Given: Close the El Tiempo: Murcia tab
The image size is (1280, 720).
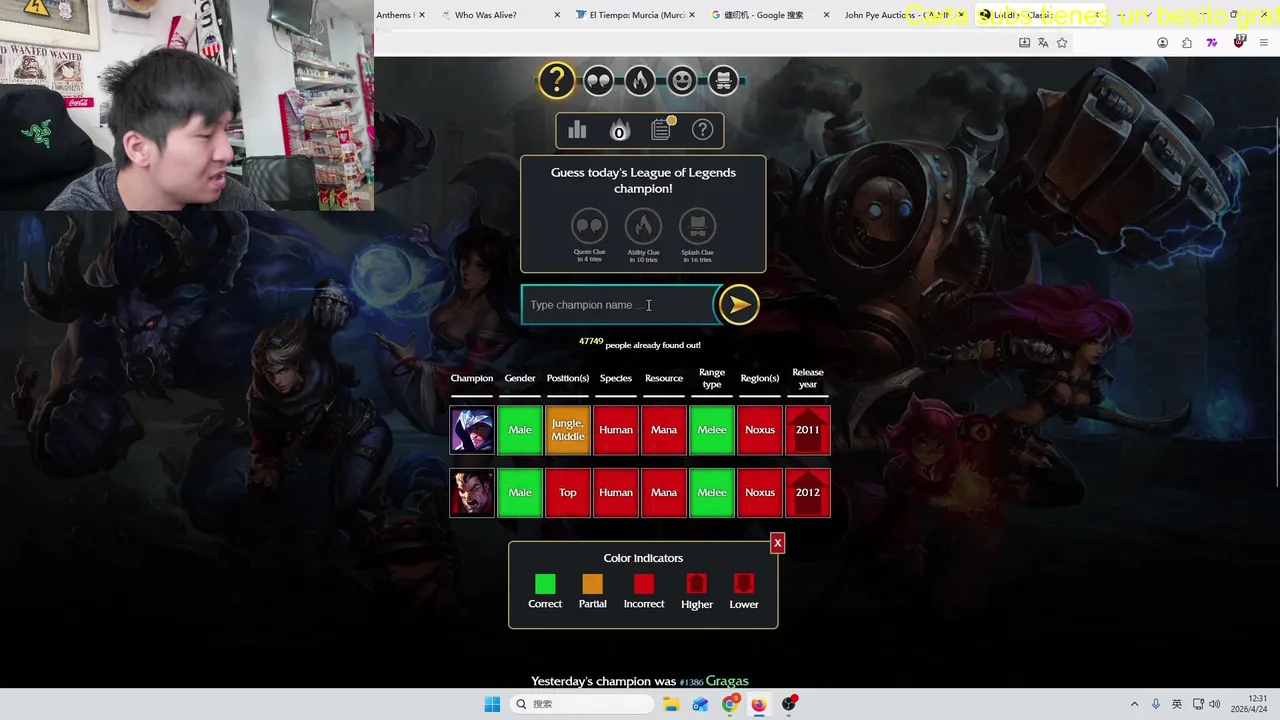Looking at the screenshot, I should point(692,15).
